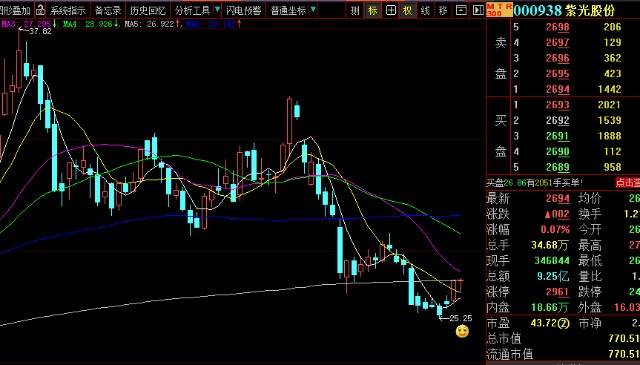Screen dimensions: 640x365
Task: Click the lock icon in the toolbar
Action: point(40,10)
